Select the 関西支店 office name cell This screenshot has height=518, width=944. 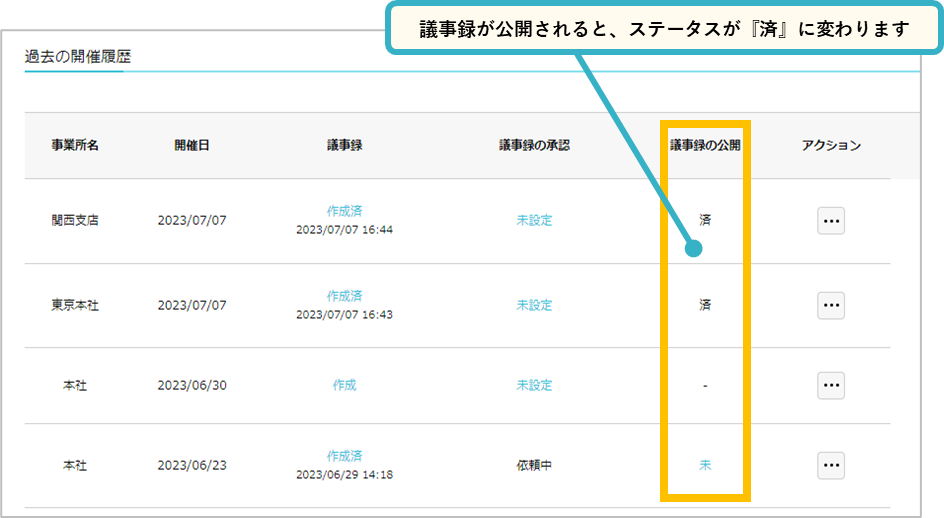[75, 220]
